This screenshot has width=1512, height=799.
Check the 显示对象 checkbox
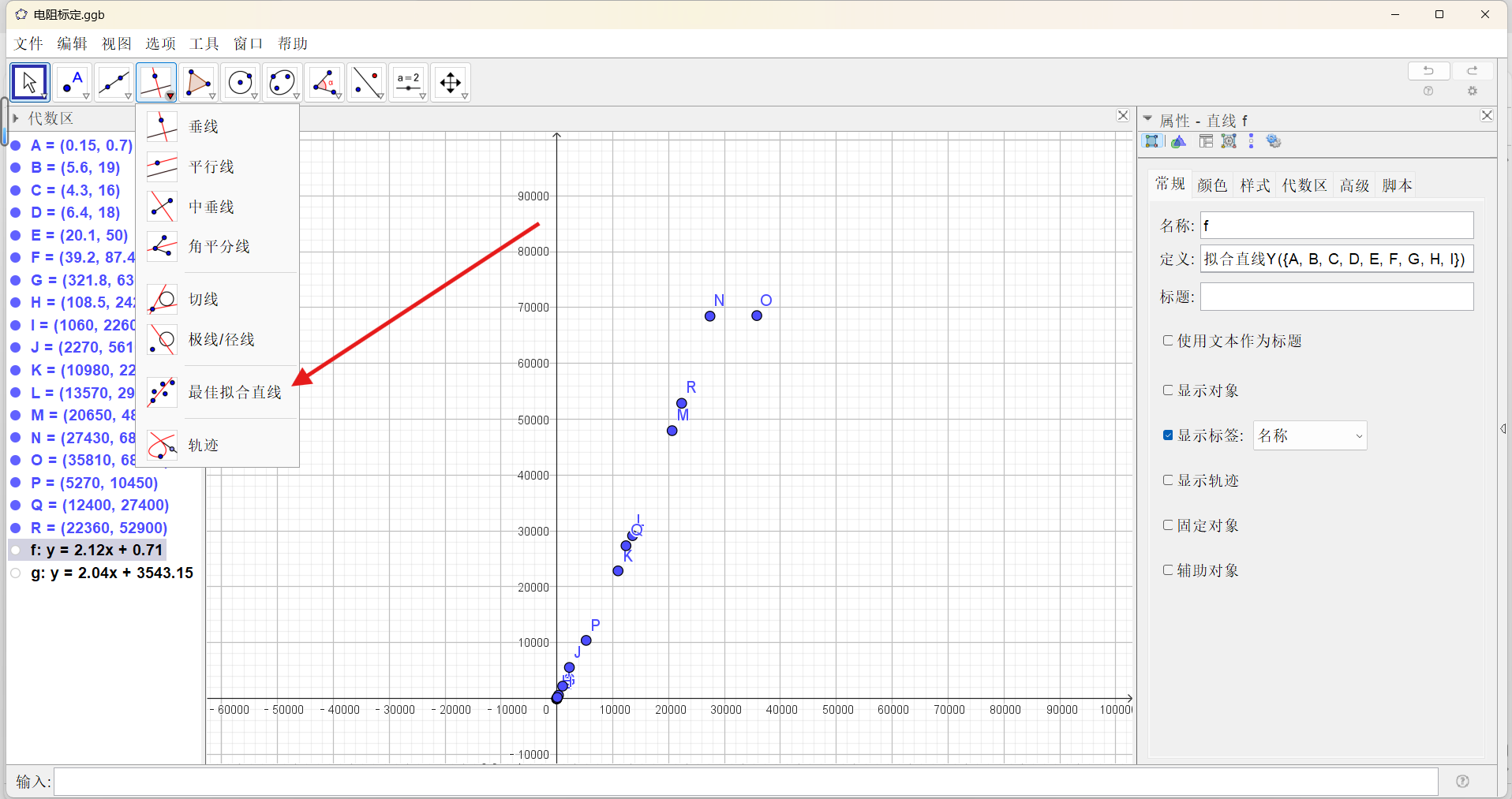click(1168, 390)
